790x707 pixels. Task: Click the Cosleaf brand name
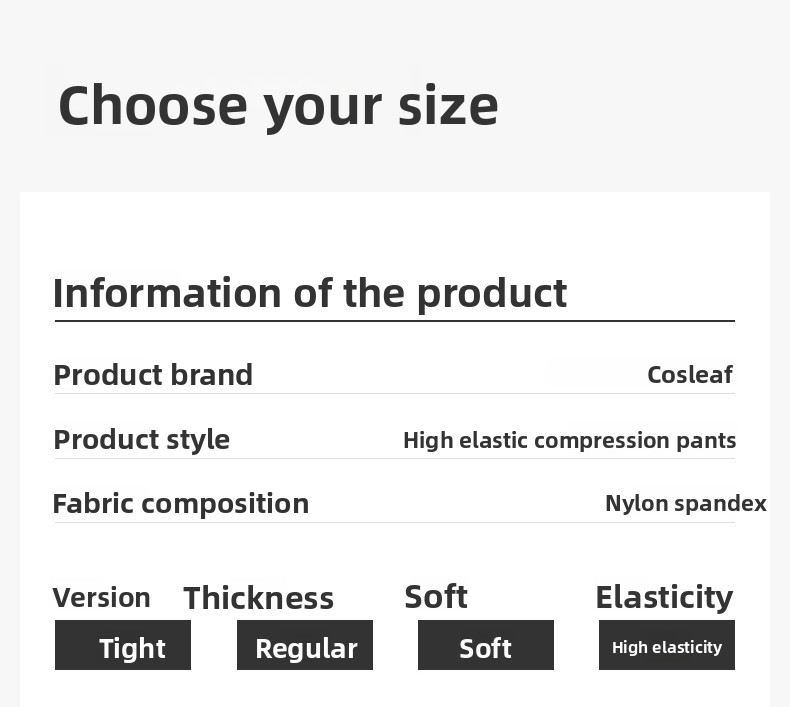[x=689, y=375]
